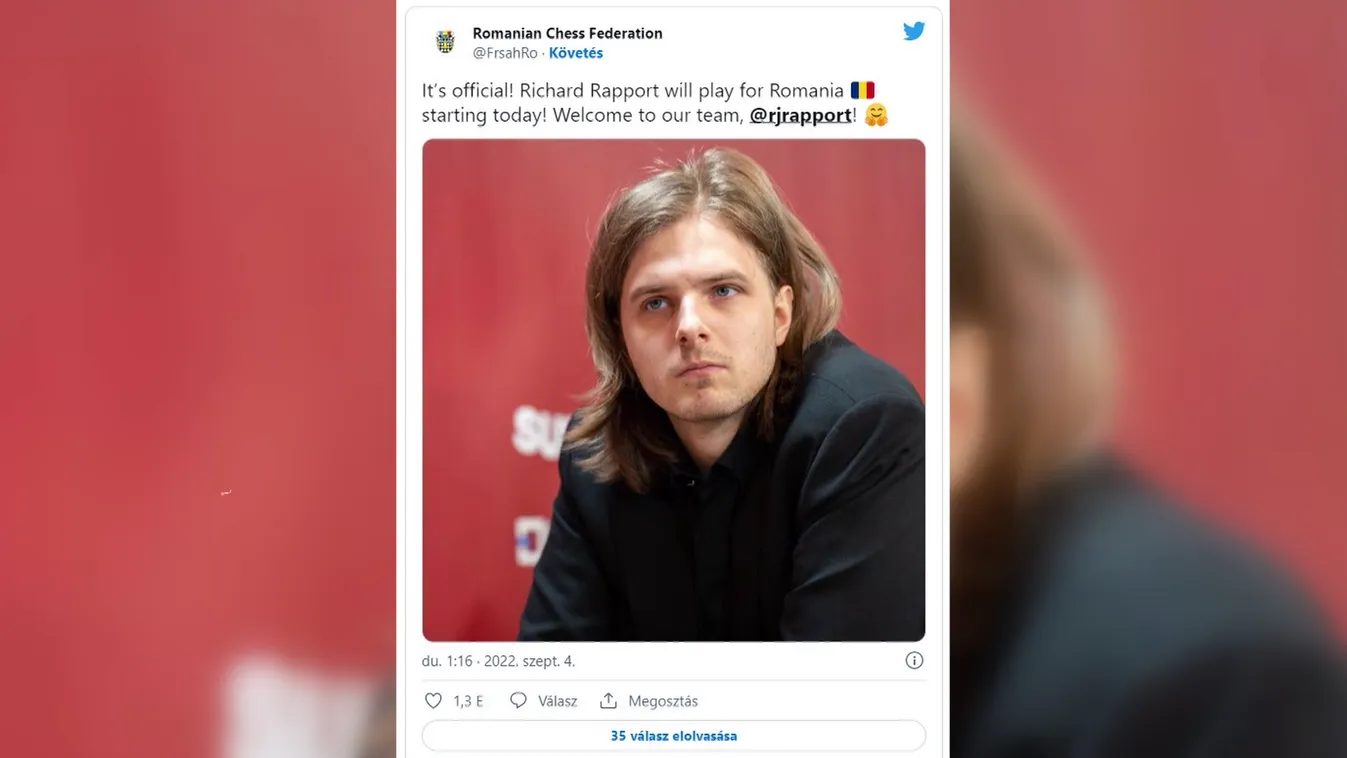The height and width of the screenshot is (758, 1347).
Task: Open replies by clicking Válasz
Action: pyautogui.click(x=555, y=700)
